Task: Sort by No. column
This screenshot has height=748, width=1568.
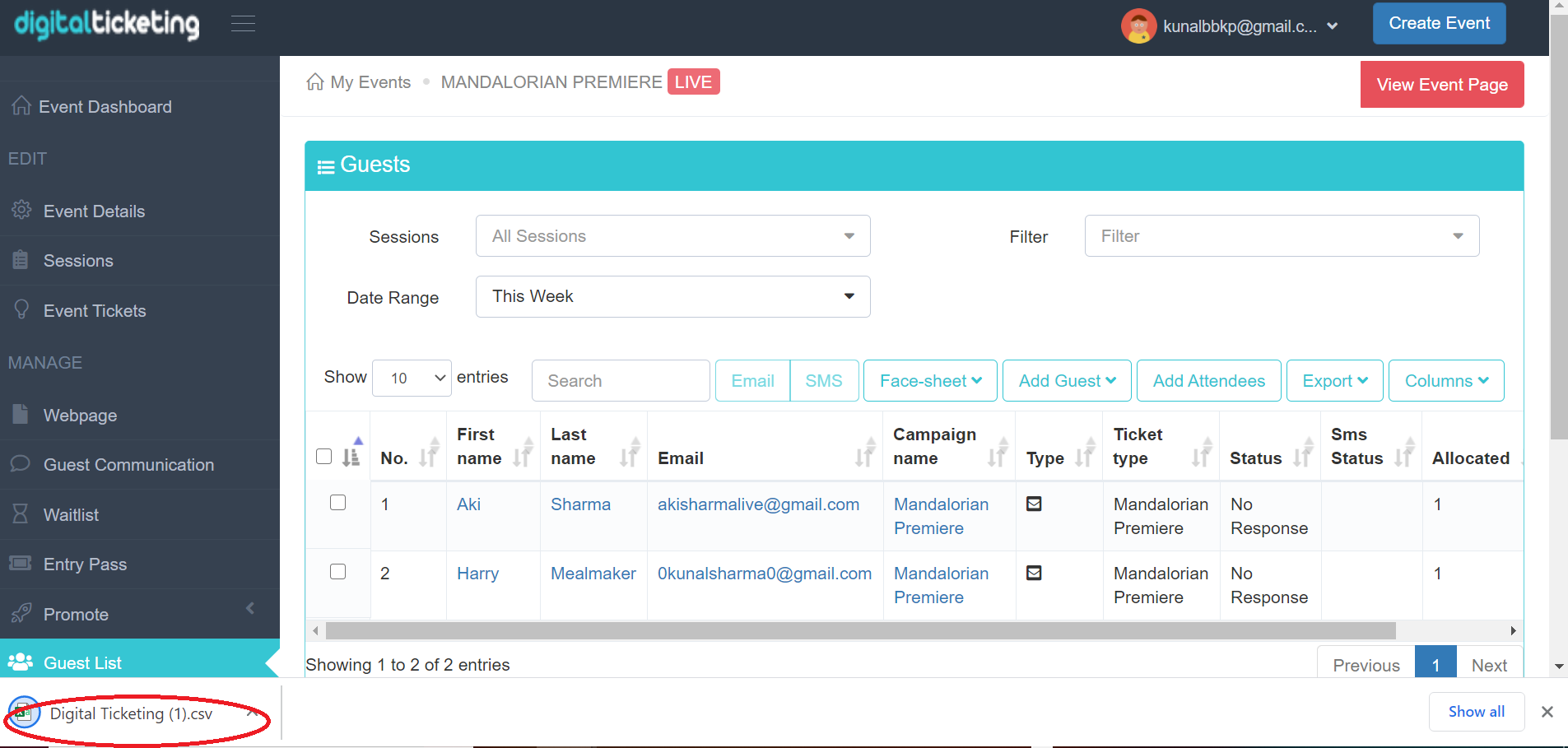Action: point(429,452)
